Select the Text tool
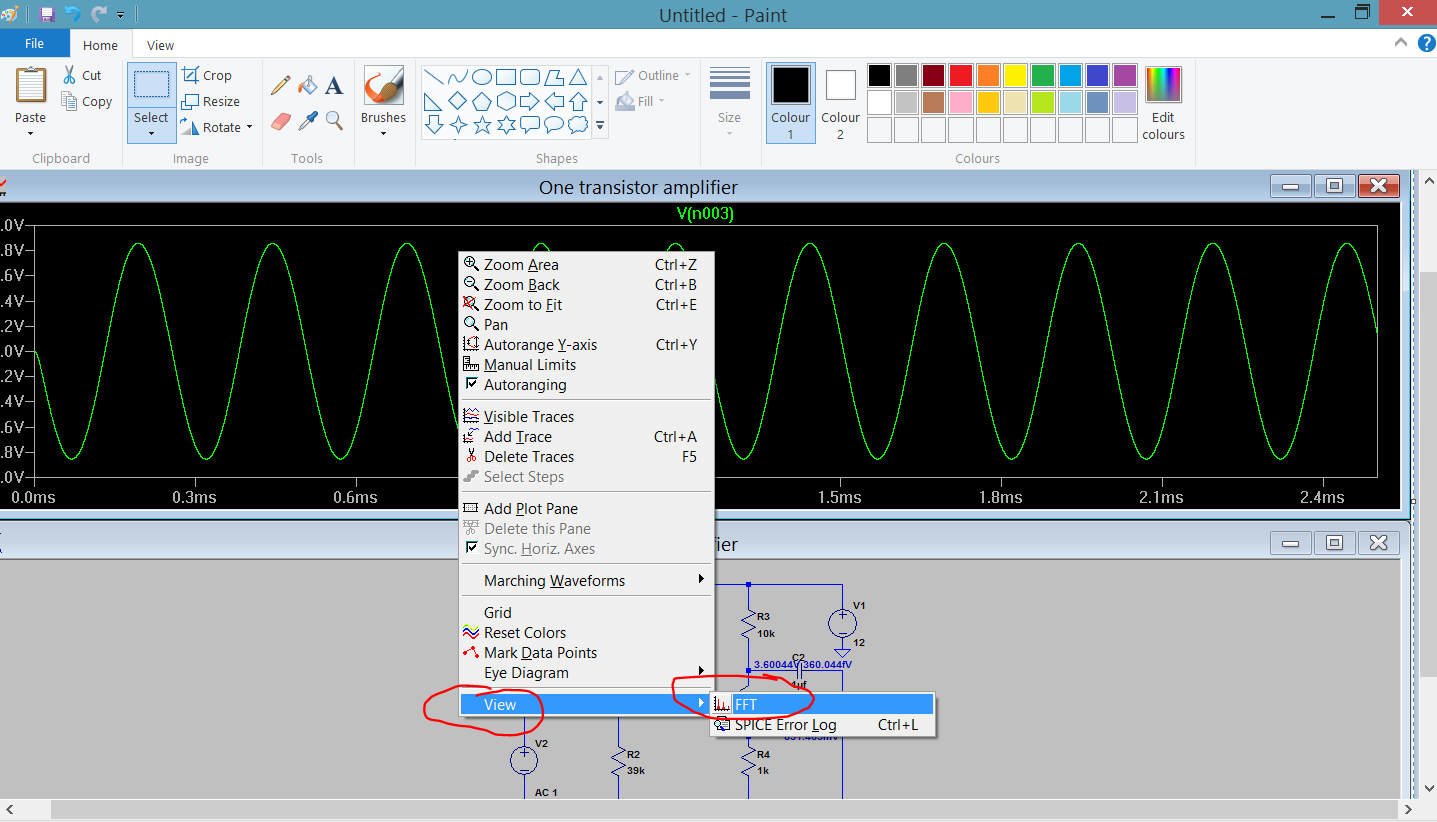The width and height of the screenshot is (1437, 822). point(334,86)
